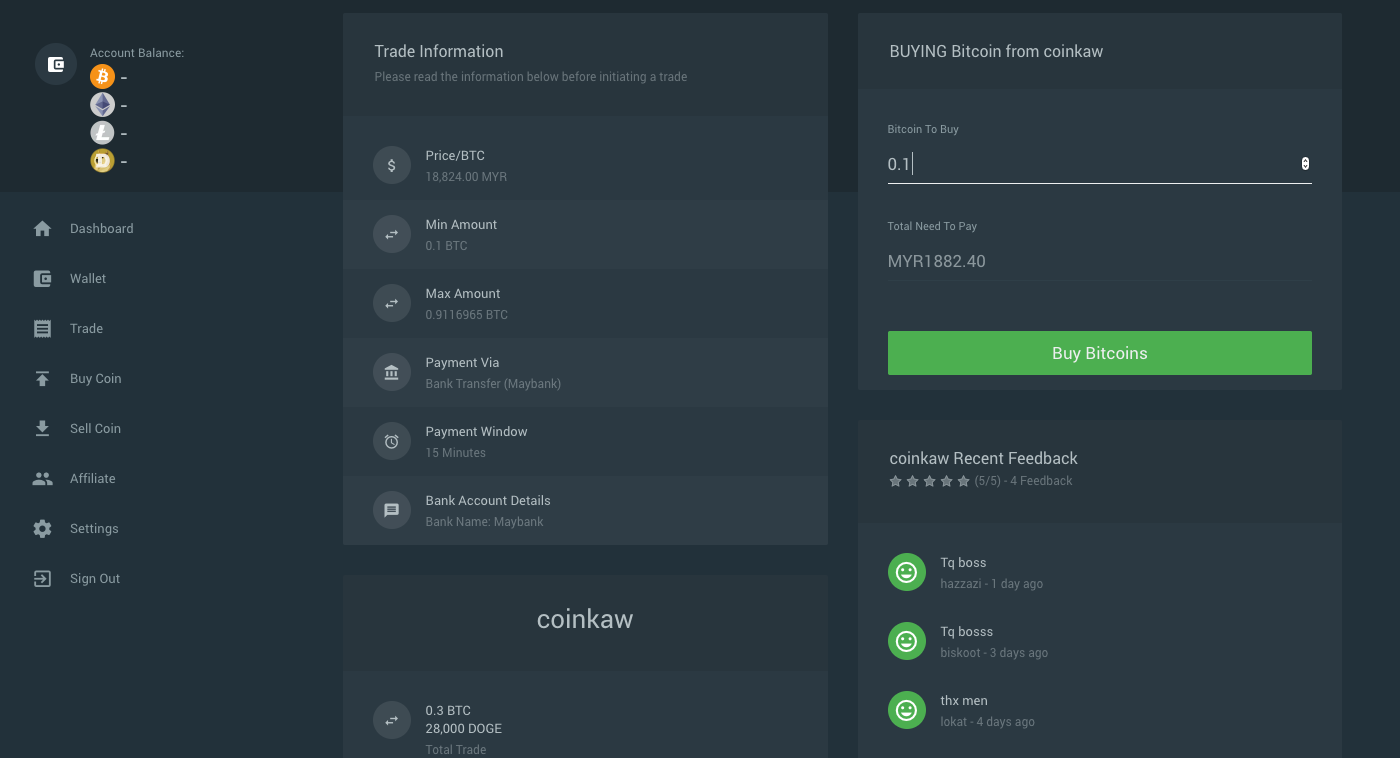Click the dollar icon next to Price/BTC
This screenshot has height=758, width=1400.
(x=392, y=165)
